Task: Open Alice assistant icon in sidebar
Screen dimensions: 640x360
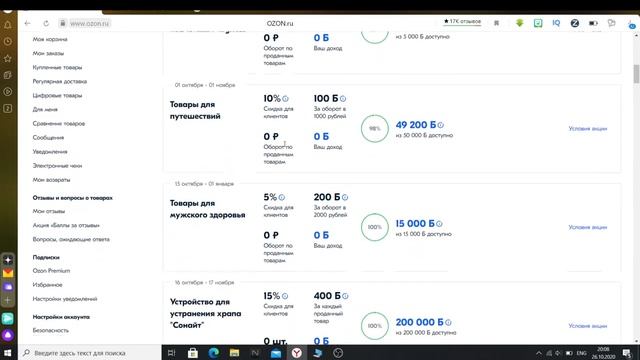Action: [8, 335]
